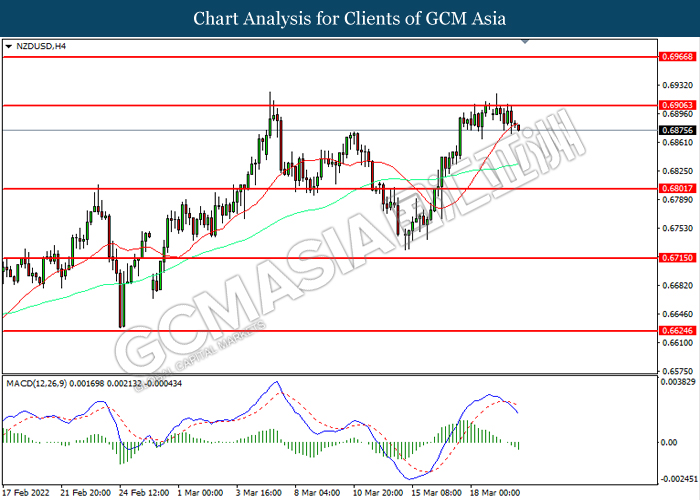
Task: Click the chart shift triangle marker at top
Action: pos(525,42)
